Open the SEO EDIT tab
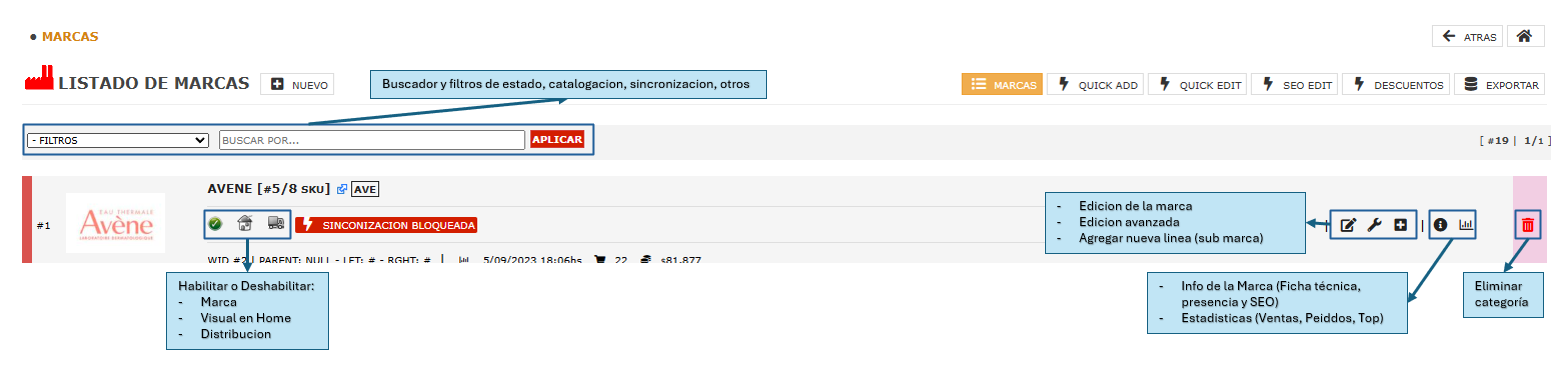 [x=1295, y=85]
